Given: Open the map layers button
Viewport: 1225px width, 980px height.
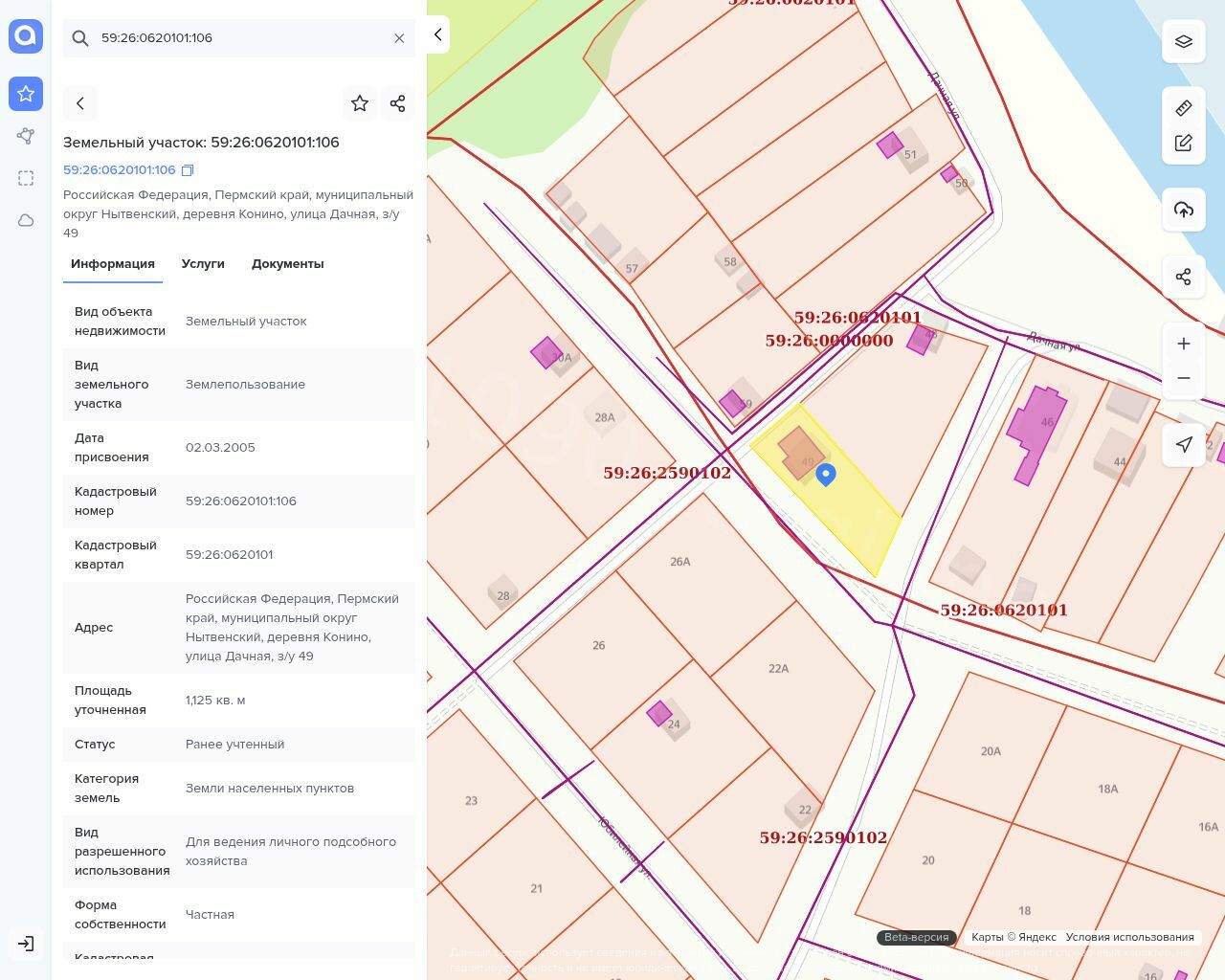Looking at the screenshot, I should coord(1184,42).
